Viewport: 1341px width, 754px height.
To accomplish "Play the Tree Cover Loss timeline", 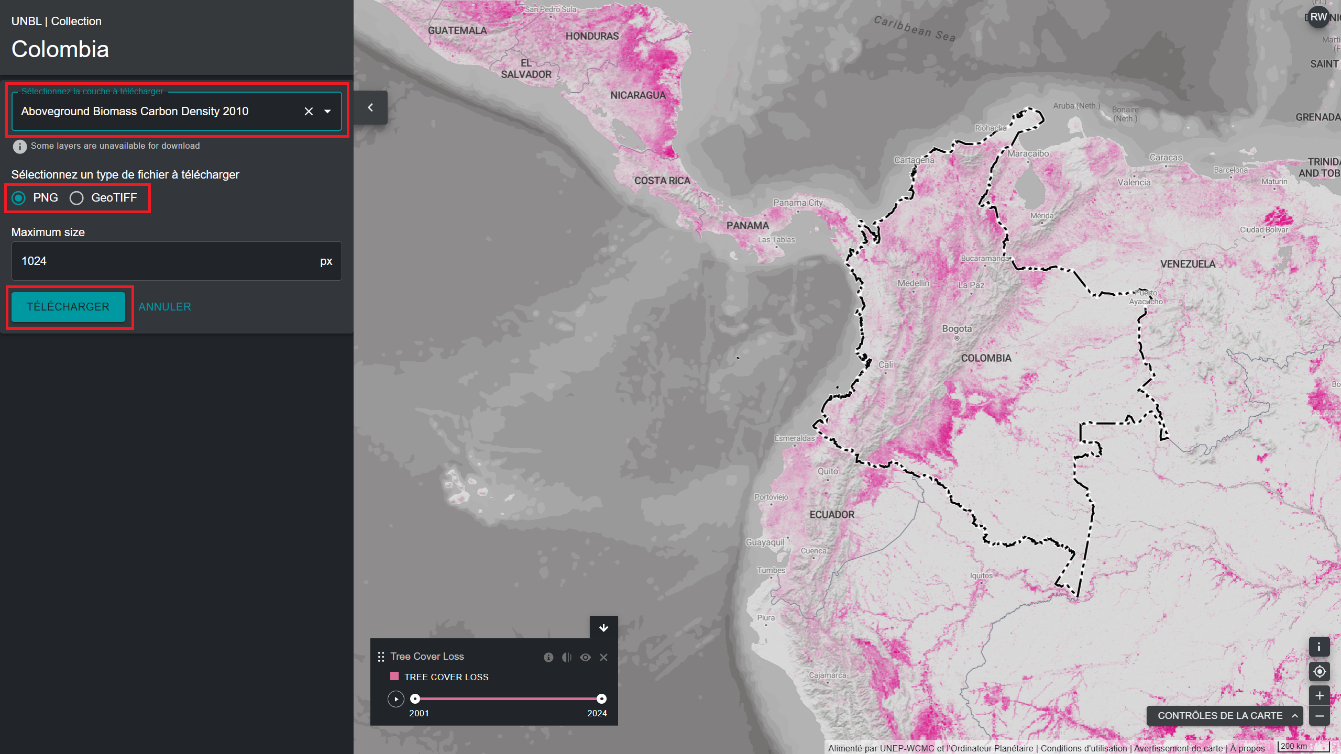I will (x=396, y=699).
